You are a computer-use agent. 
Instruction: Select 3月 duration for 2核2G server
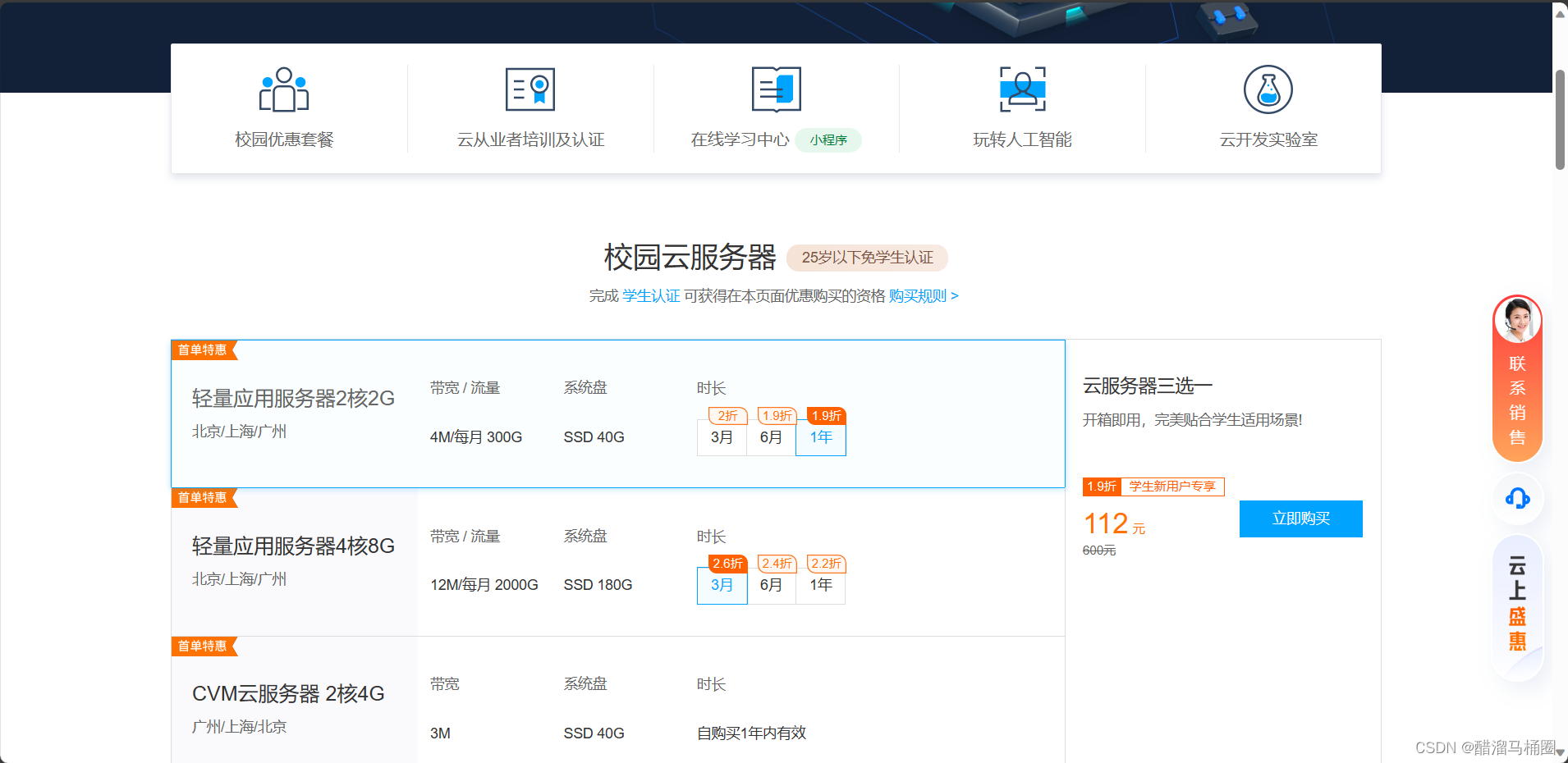click(722, 437)
